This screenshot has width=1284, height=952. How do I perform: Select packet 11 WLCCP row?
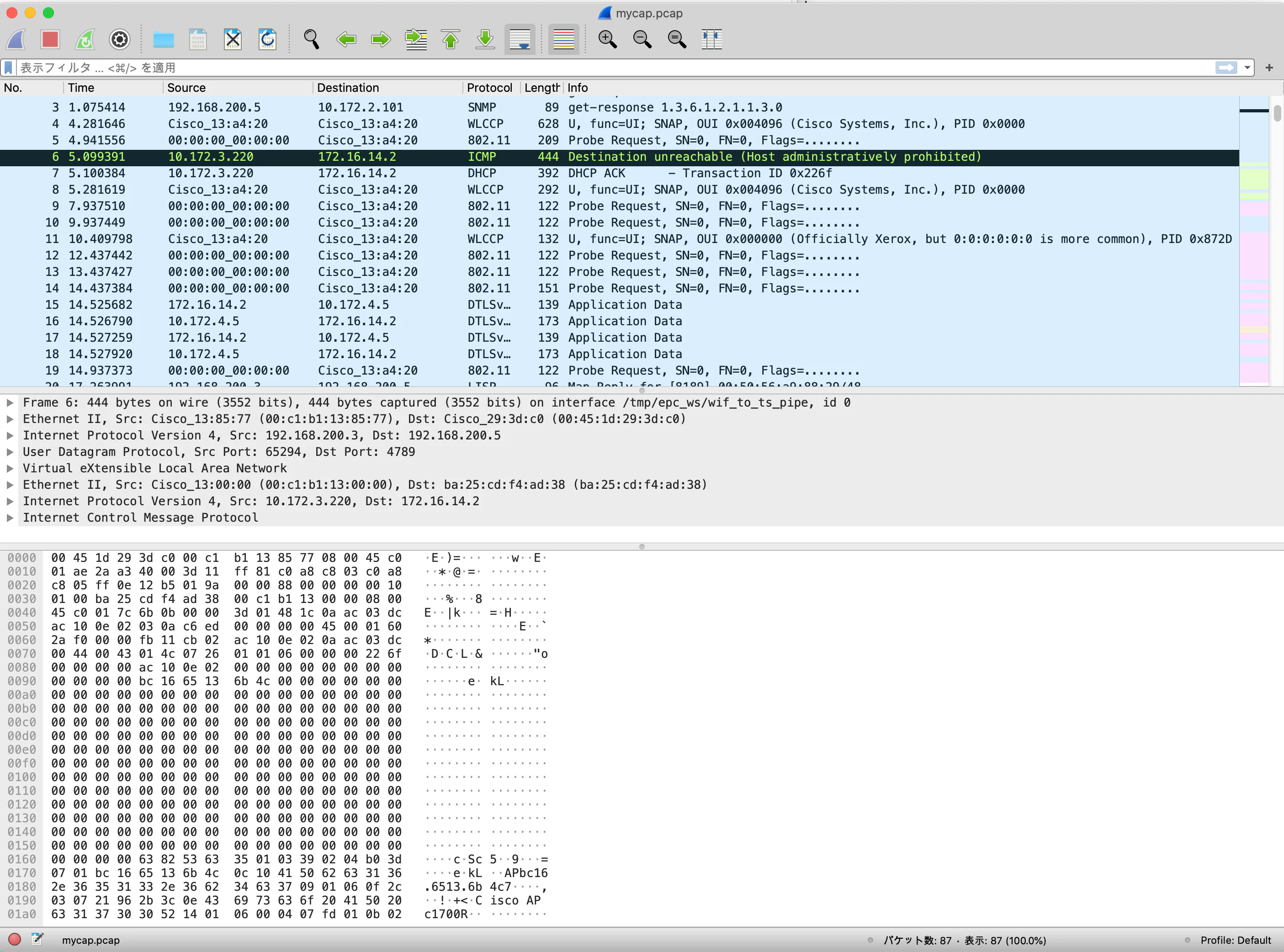(x=620, y=239)
